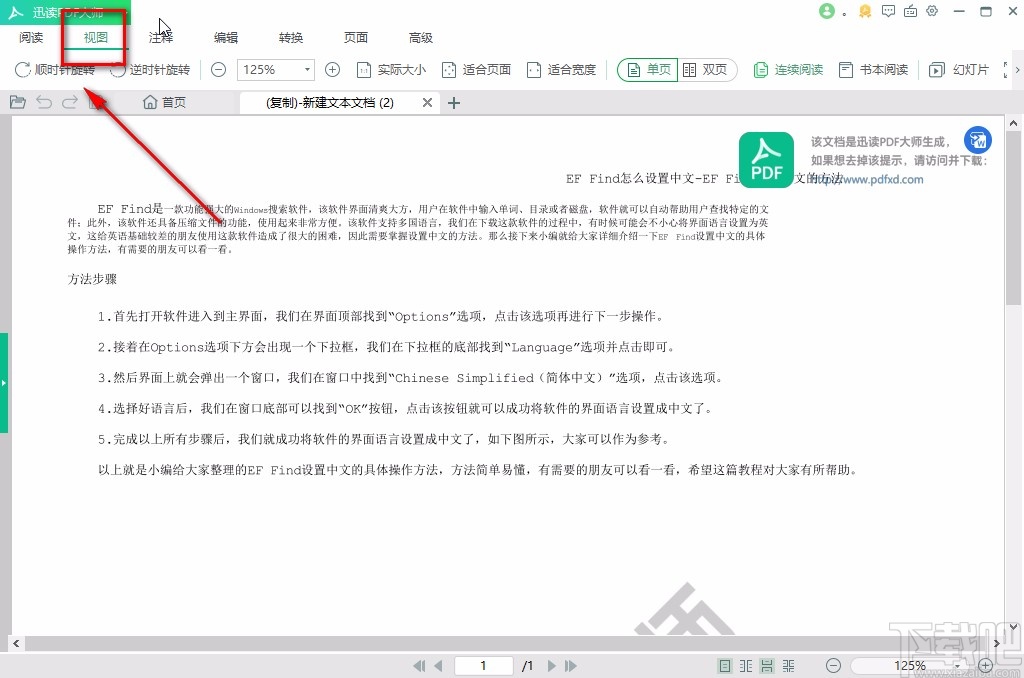Screen dimensions: 1024x678
Task: Click the undo arrow button
Action: 43,102
